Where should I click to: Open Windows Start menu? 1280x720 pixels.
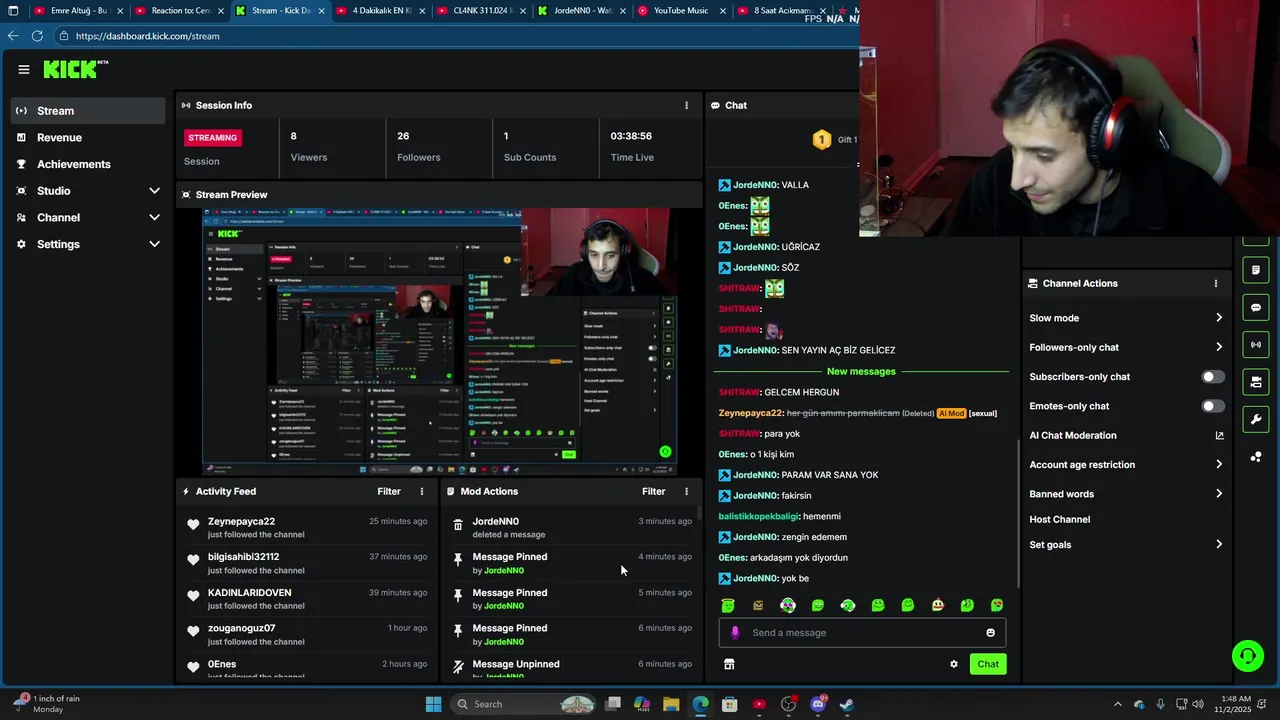click(433, 704)
